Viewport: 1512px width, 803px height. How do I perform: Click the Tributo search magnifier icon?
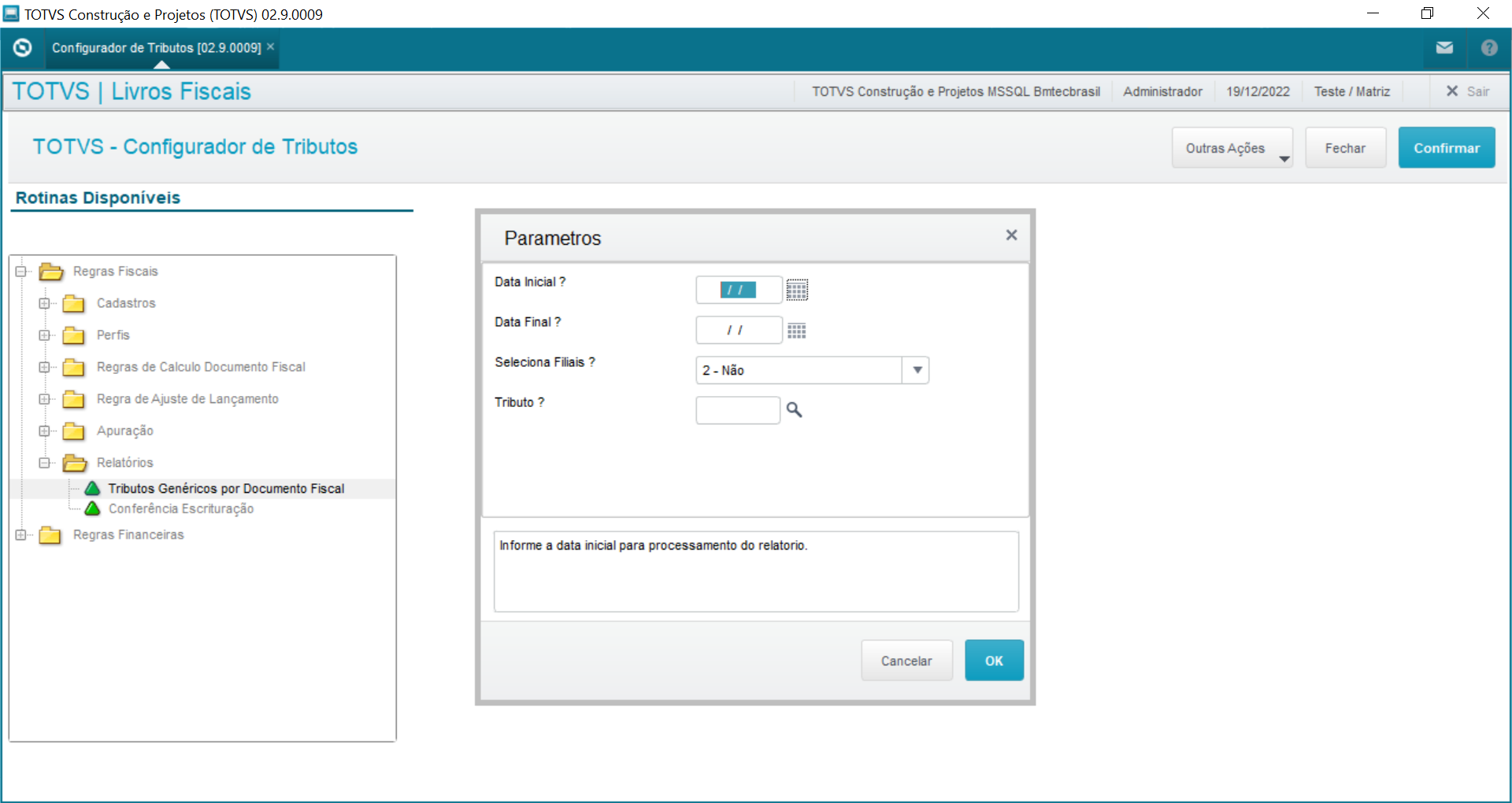tap(795, 410)
